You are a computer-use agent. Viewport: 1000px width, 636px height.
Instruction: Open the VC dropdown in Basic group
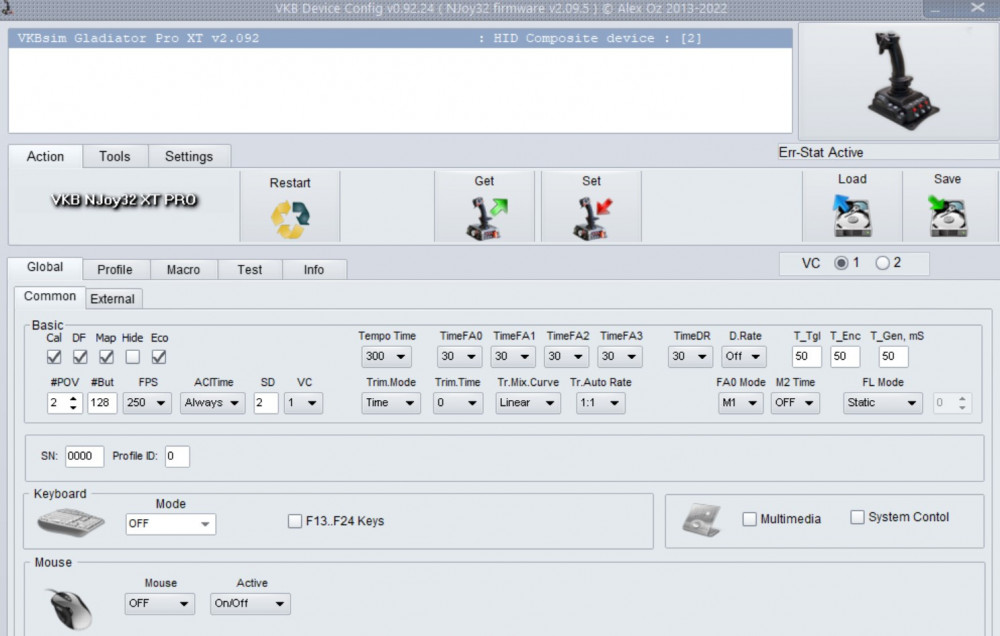point(303,403)
